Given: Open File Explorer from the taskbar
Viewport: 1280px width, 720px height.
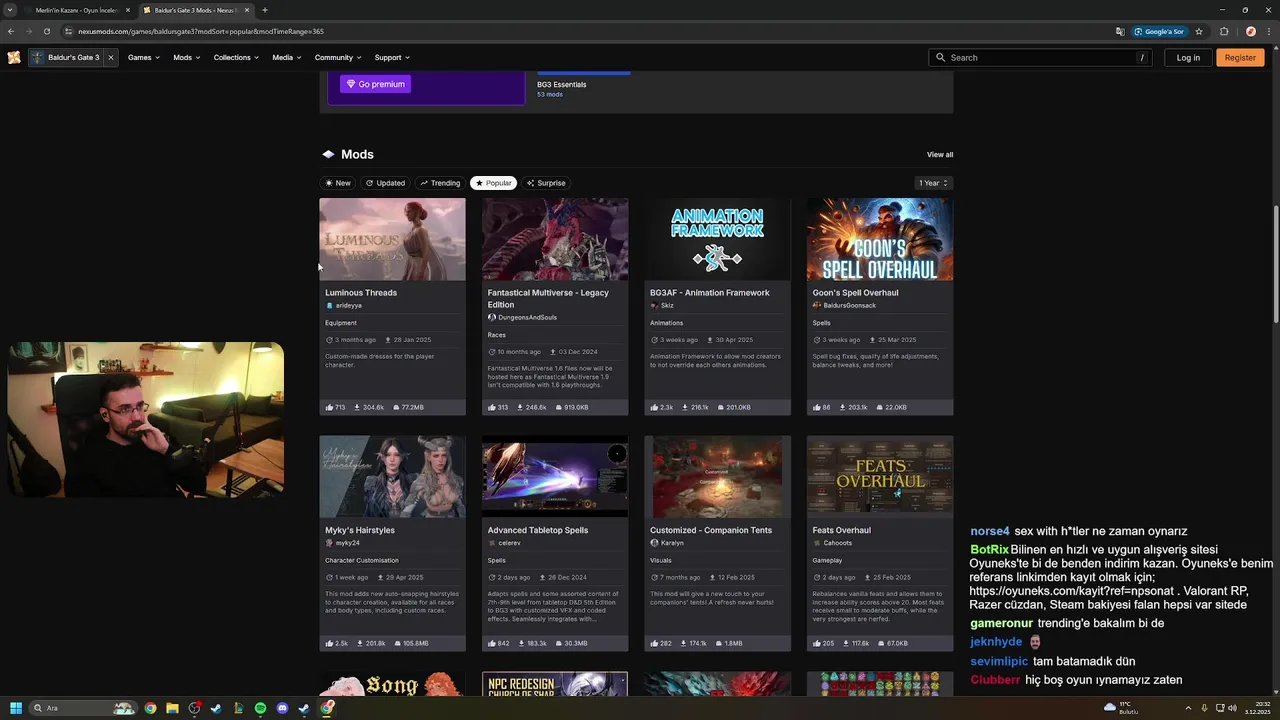Looking at the screenshot, I should (172, 708).
